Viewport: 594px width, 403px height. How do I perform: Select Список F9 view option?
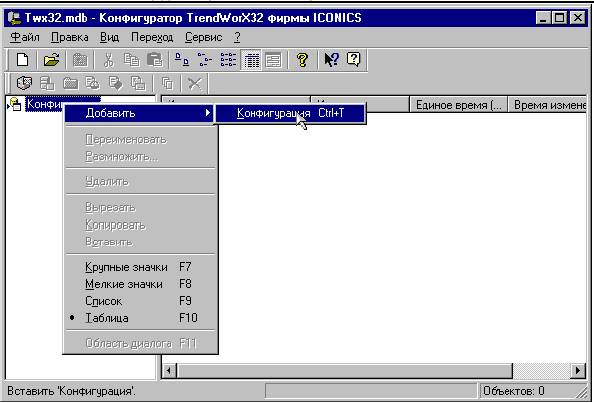[140, 301]
